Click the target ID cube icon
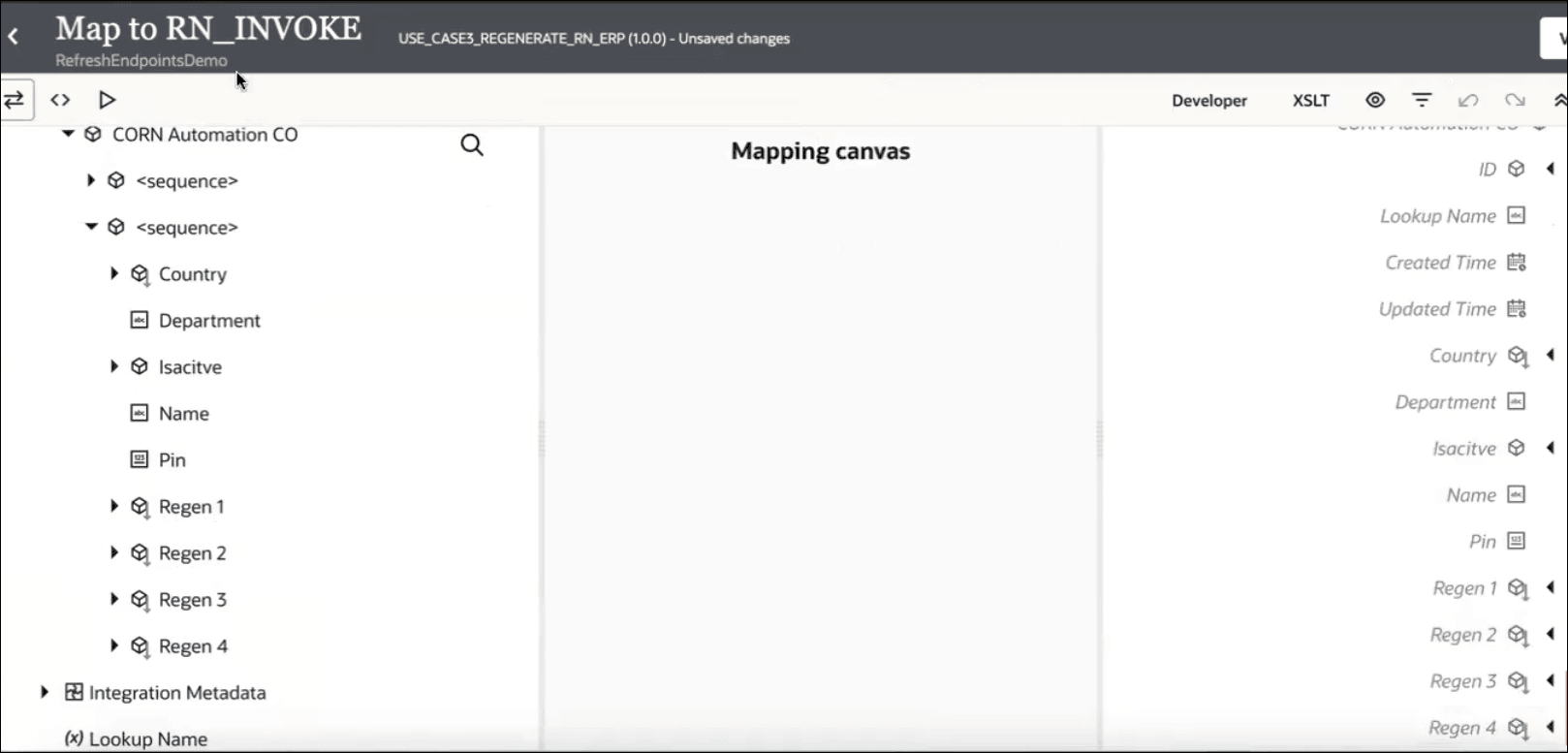This screenshot has width=1568, height=753. 1517,169
